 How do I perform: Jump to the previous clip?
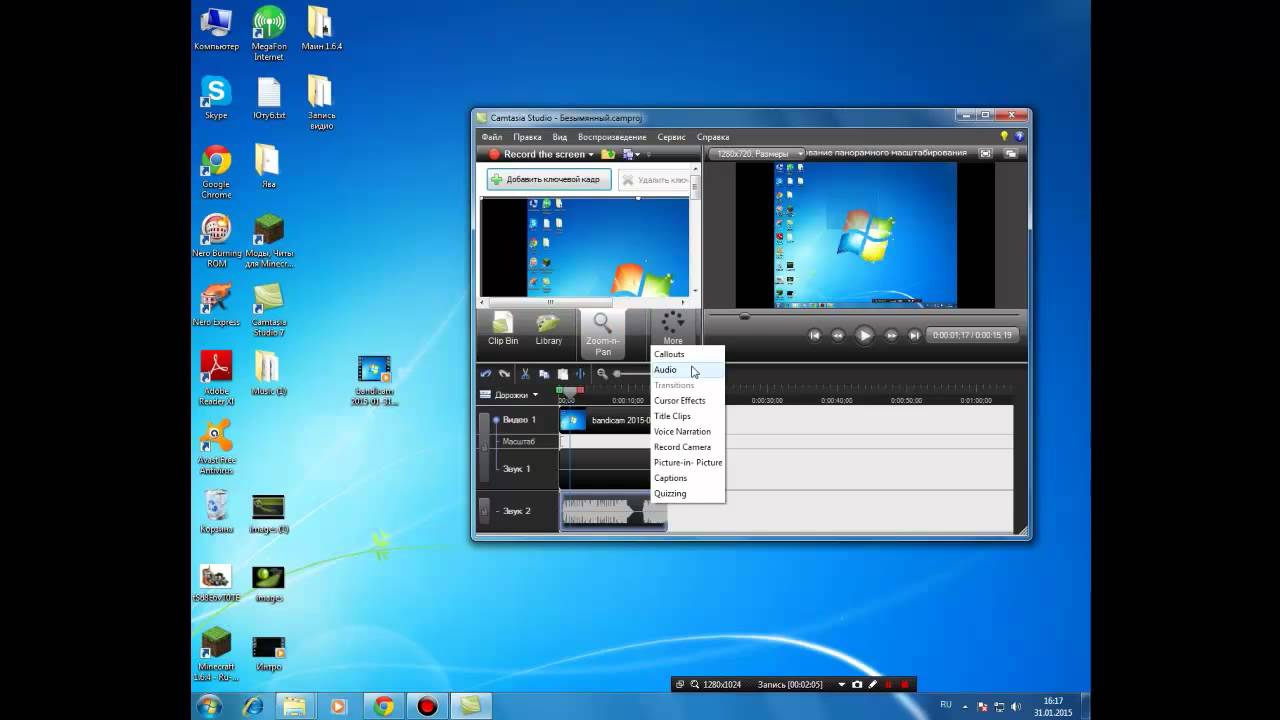coord(815,335)
